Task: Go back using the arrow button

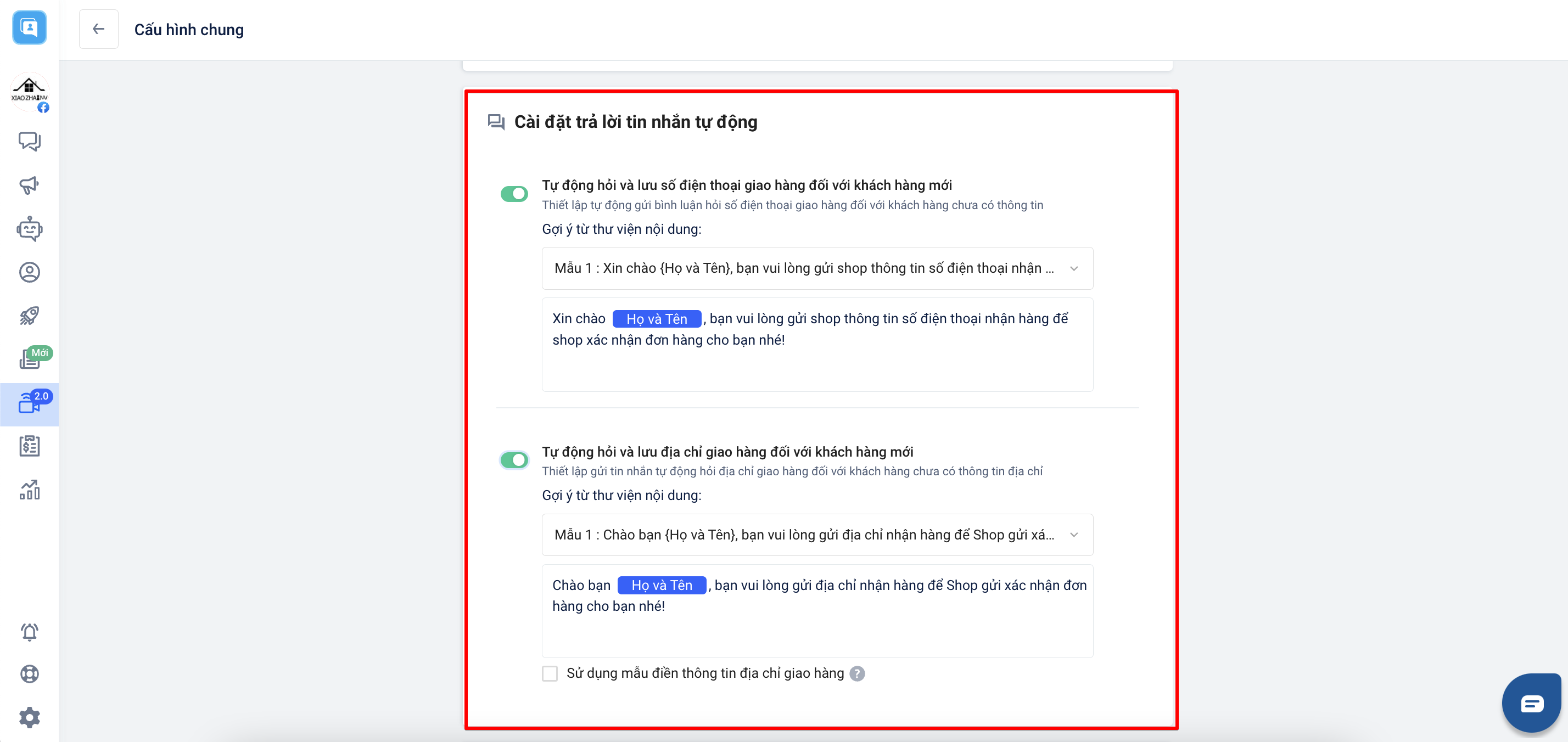Action: point(99,29)
